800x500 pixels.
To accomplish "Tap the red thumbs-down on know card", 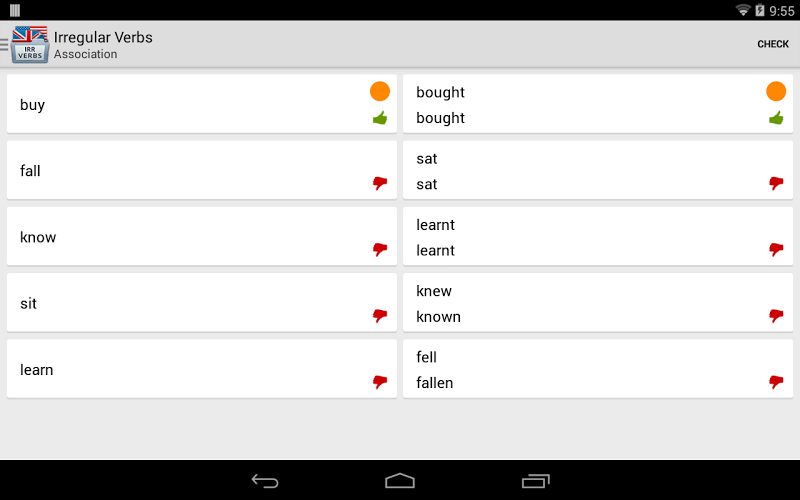I will point(380,250).
